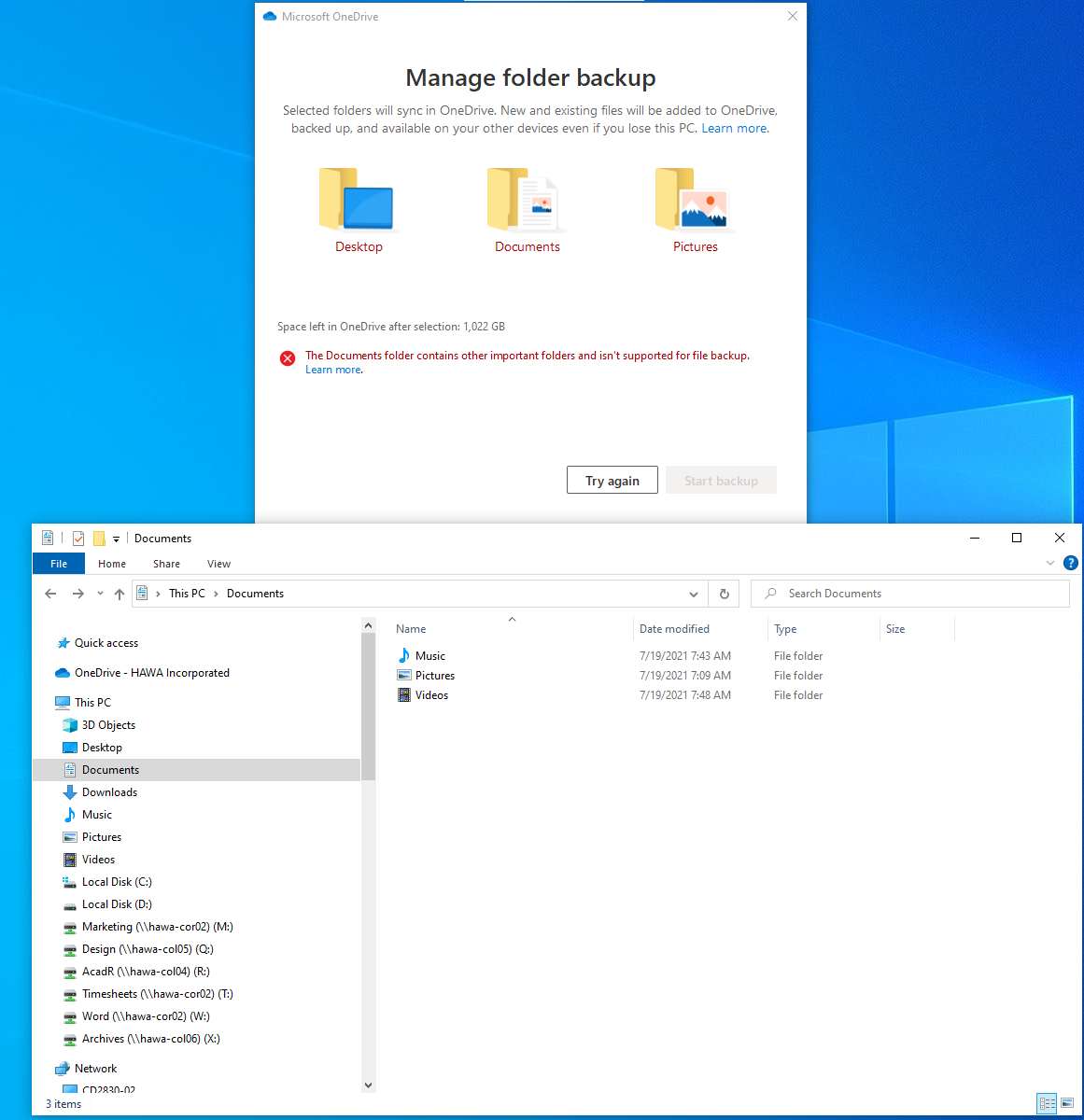Switch to the Home ribbon tab
The image size is (1084, 1120).
pos(112,564)
